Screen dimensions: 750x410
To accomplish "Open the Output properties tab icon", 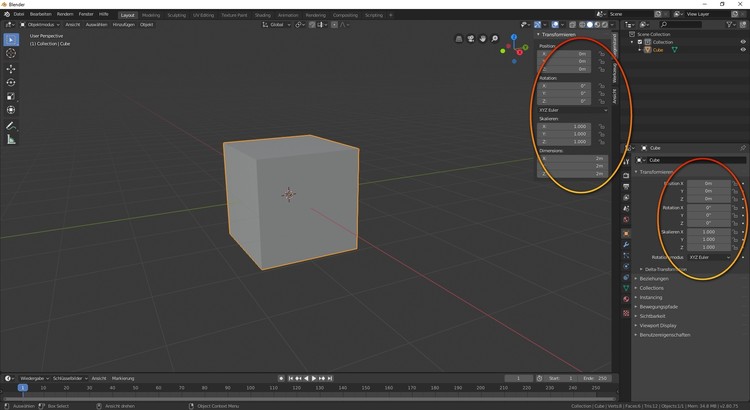I will pos(626,187).
